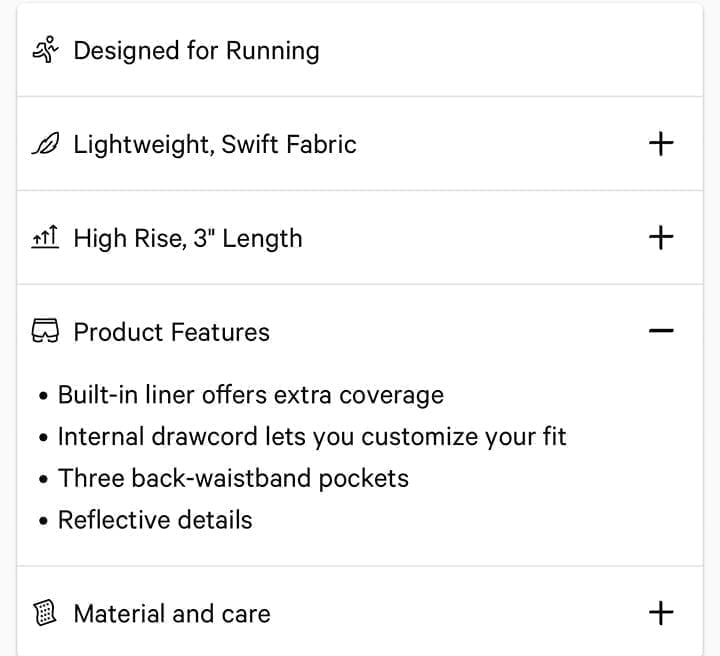The height and width of the screenshot is (656, 720).
Task: Collapse Product Features using minus sign
Action: [661, 331]
